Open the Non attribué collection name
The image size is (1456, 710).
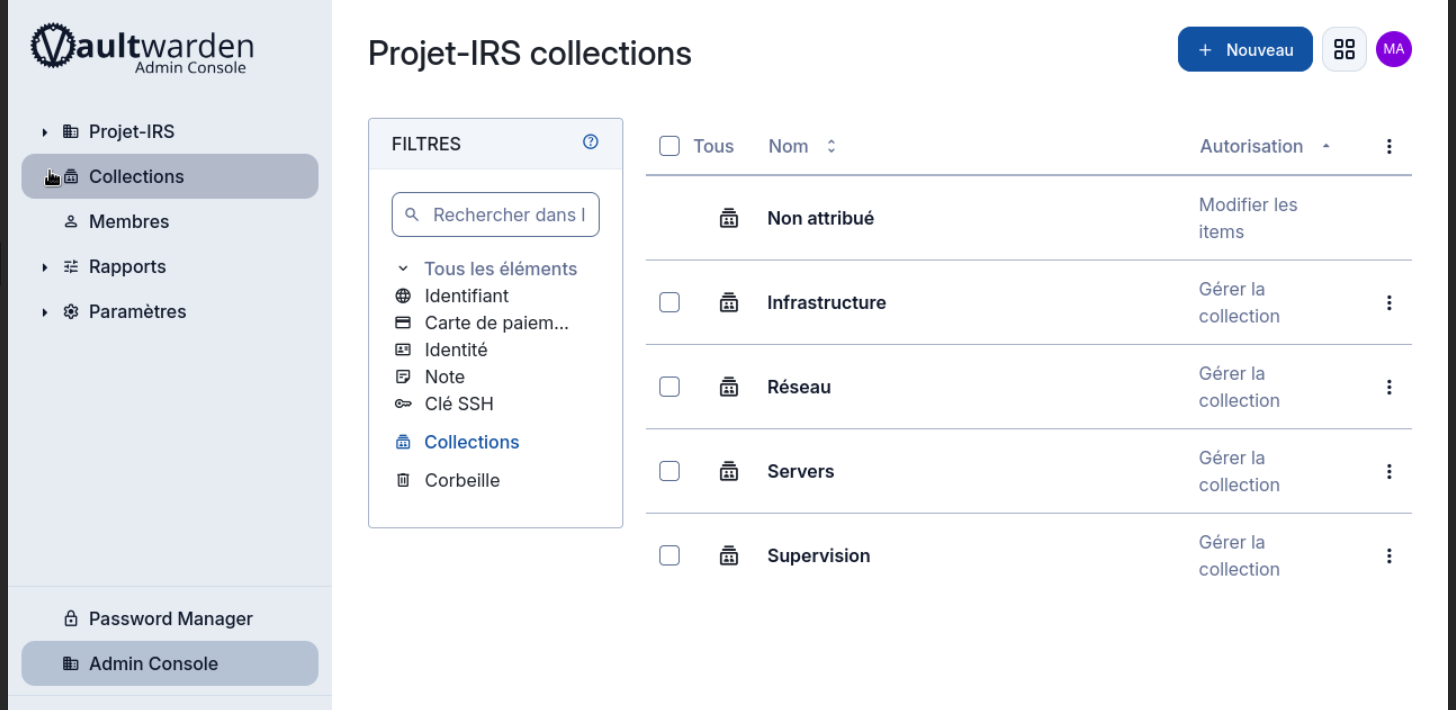[820, 218]
